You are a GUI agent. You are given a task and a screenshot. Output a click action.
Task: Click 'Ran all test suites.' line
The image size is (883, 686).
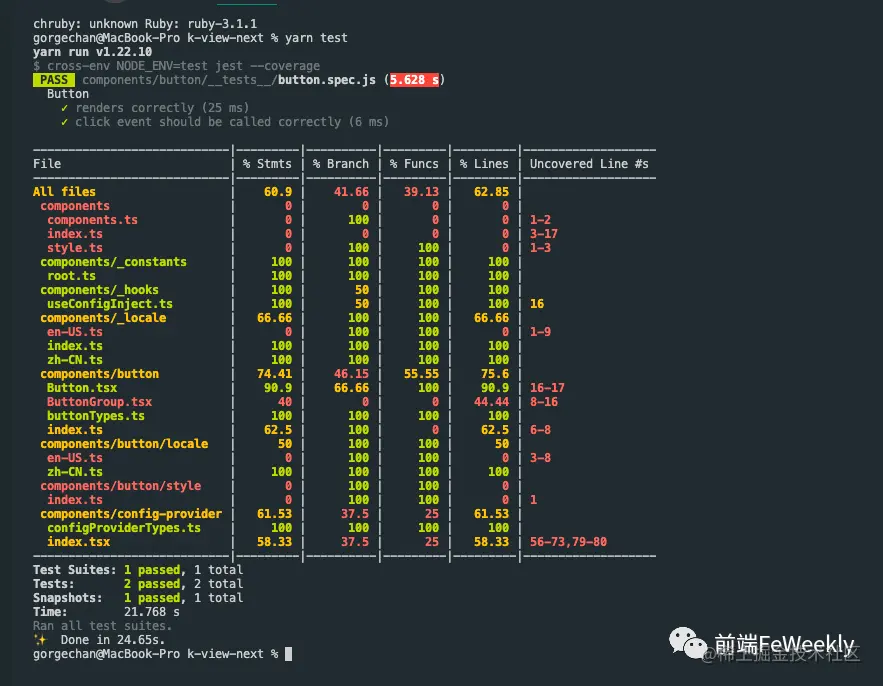pyautogui.click(x=102, y=626)
